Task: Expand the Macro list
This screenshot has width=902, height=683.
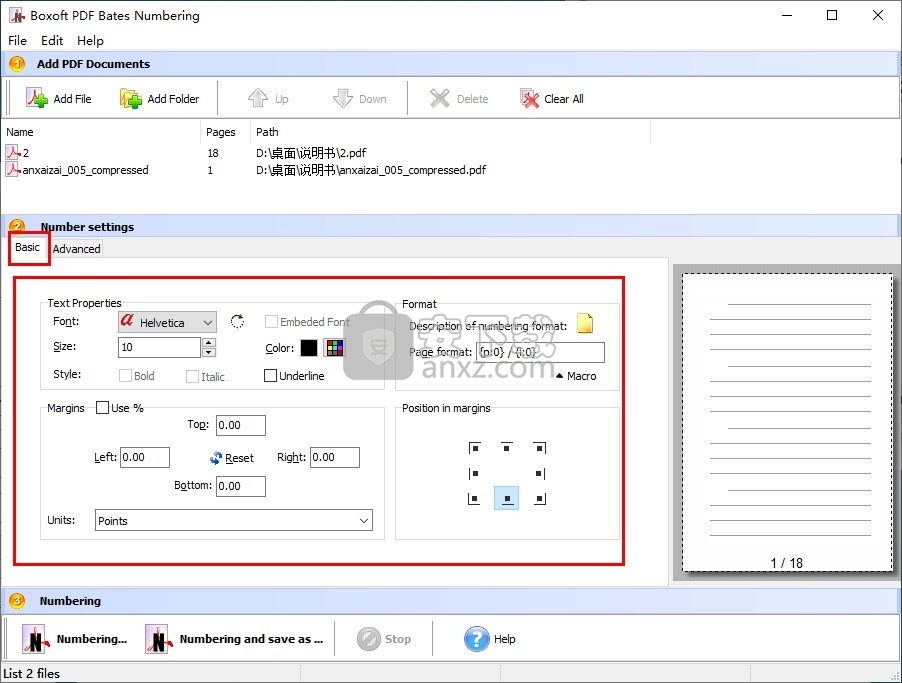Action: coord(576,376)
